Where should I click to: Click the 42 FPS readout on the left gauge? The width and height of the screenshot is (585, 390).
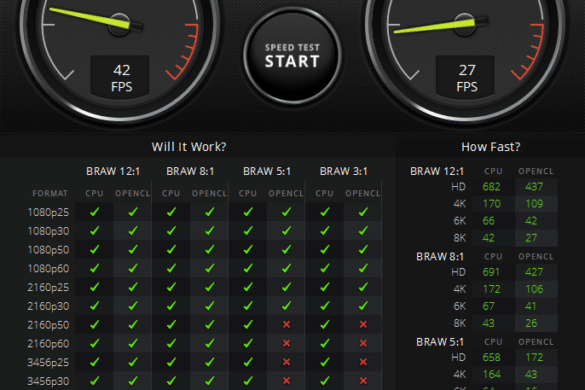pos(121,78)
